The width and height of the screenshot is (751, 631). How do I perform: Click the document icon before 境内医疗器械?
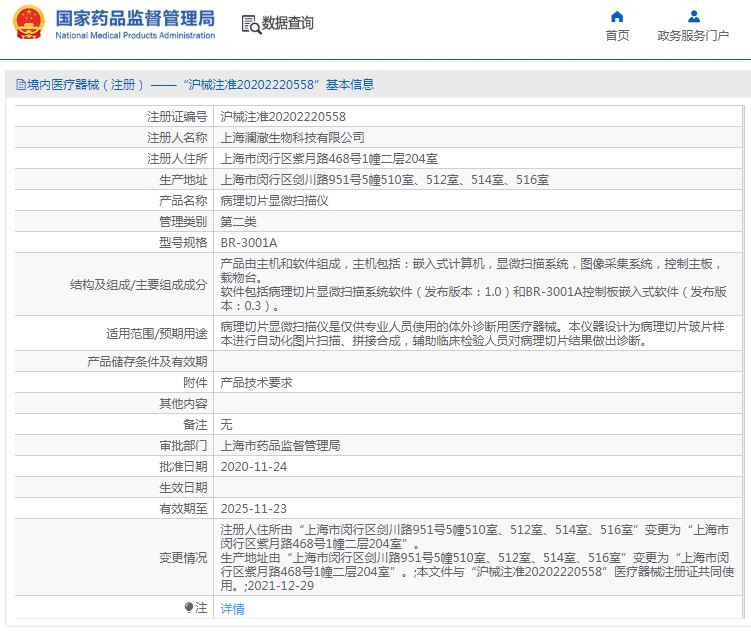[20, 85]
